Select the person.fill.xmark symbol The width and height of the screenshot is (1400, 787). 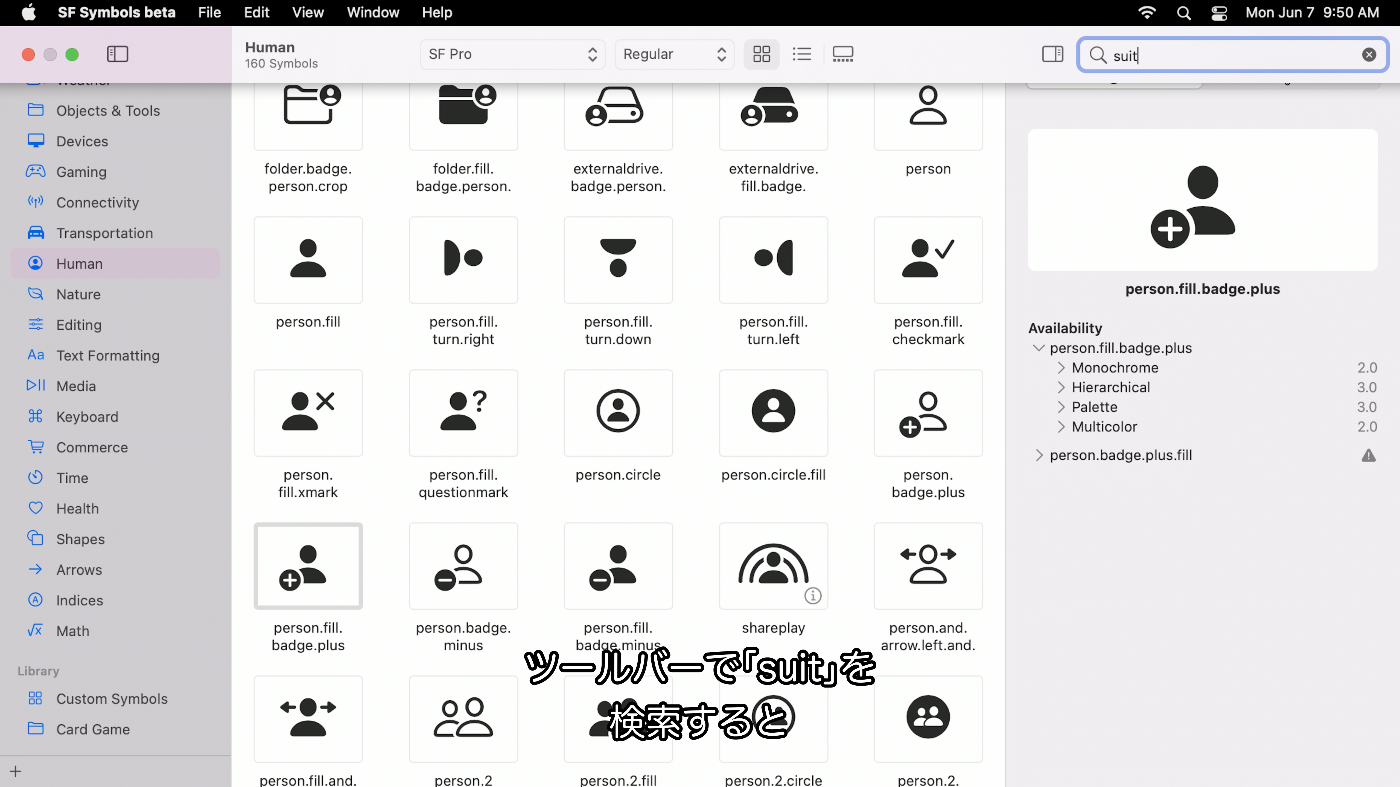[308, 413]
